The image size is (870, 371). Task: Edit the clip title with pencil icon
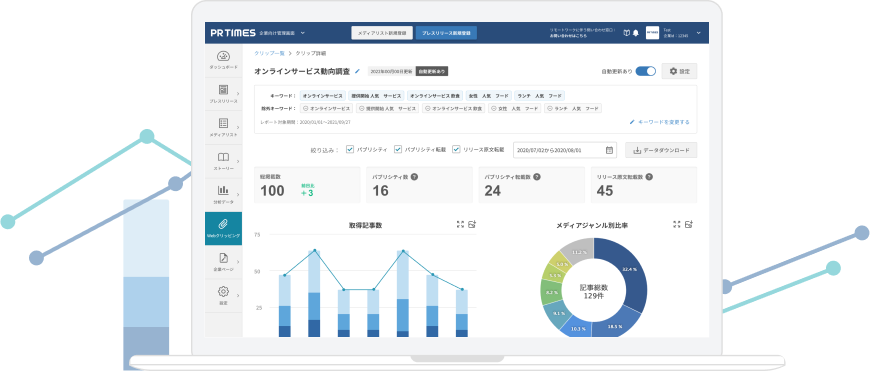pos(357,71)
